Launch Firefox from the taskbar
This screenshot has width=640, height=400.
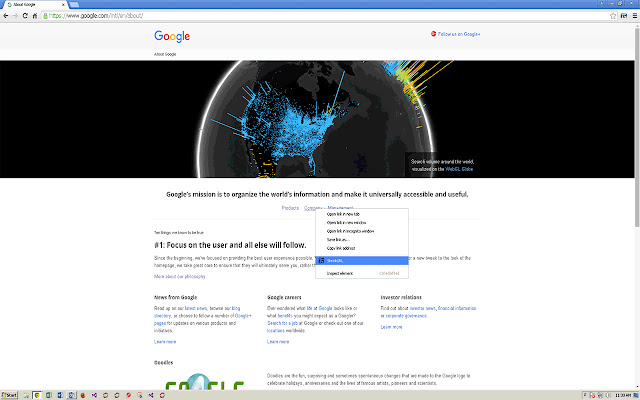tap(83, 395)
